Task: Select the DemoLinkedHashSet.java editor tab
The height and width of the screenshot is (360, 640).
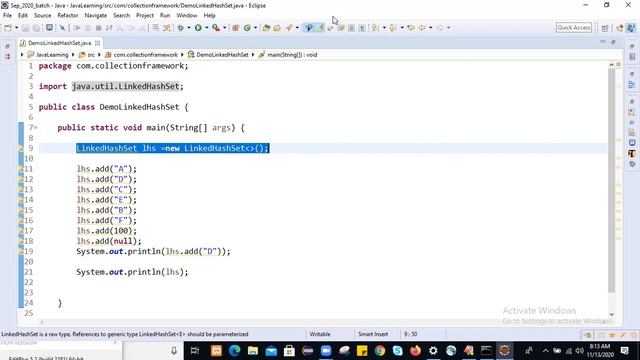Action: click(60, 43)
